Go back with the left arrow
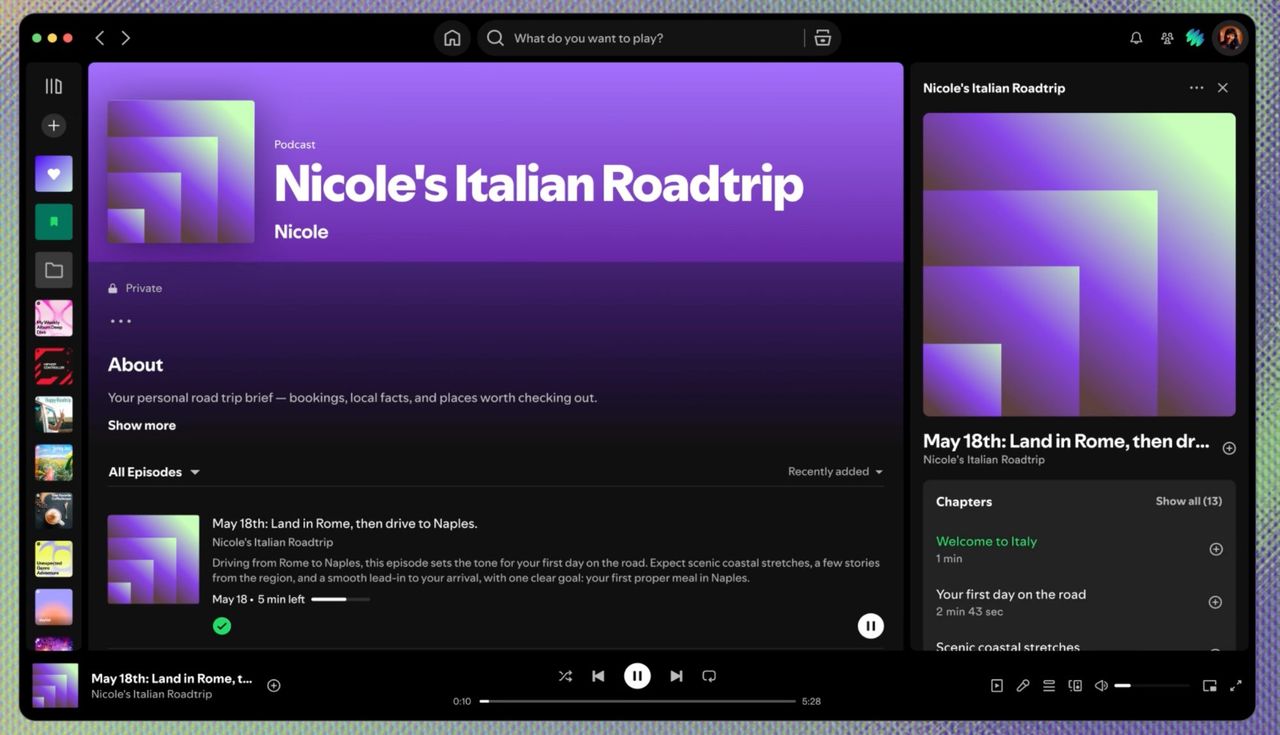 coord(99,38)
